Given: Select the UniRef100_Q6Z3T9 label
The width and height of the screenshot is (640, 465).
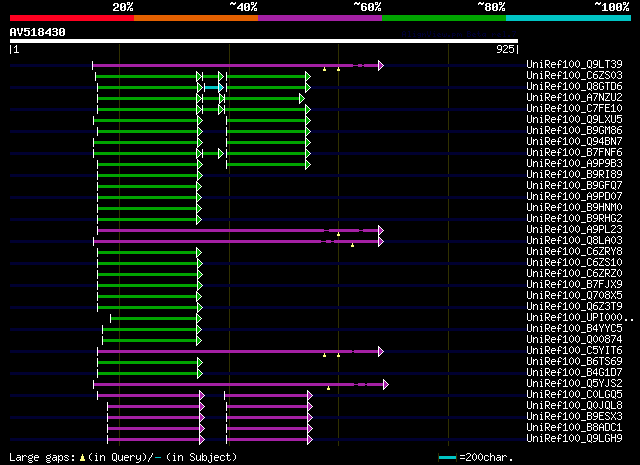Looking at the screenshot, I should tap(574, 307).
